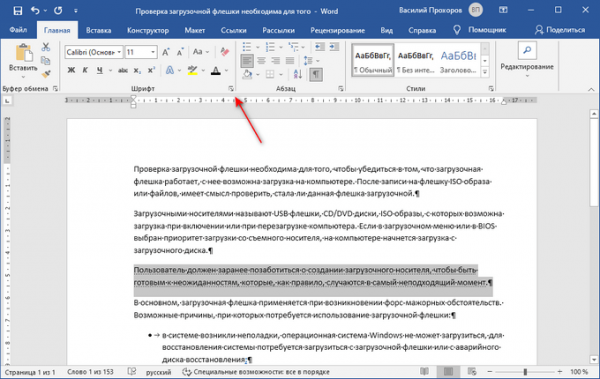Apply the Без интервала style
Image resolution: width=600 pixels, height=379 pixels.
[416, 60]
